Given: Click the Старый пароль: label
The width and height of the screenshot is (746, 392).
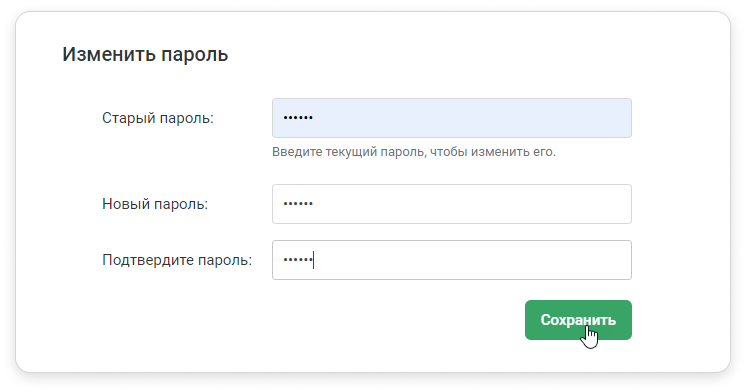Looking at the screenshot, I should click(158, 118).
